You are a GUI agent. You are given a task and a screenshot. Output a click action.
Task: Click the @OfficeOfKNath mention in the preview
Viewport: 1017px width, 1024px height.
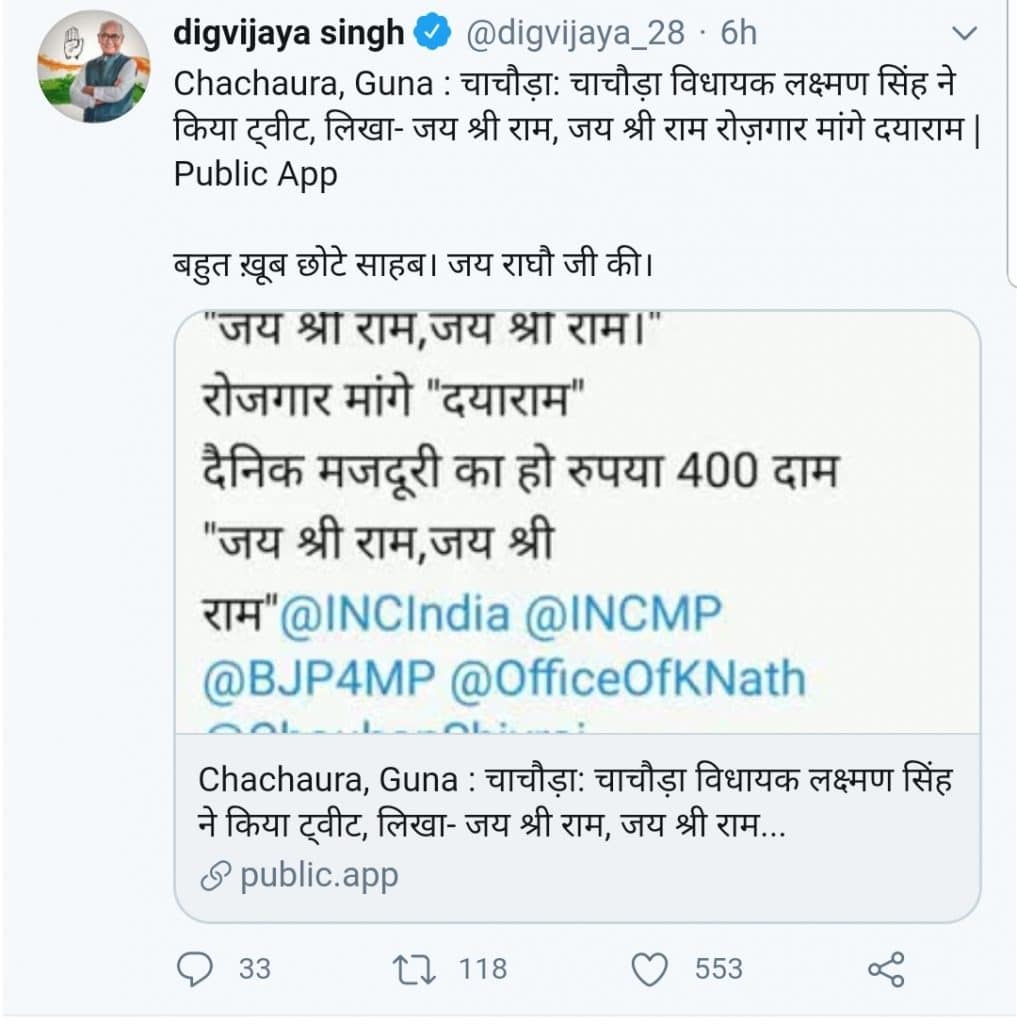click(x=628, y=679)
